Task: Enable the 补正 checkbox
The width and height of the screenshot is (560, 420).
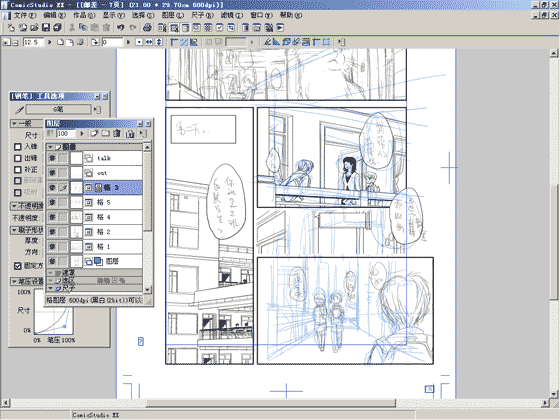Action: [x=18, y=170]
